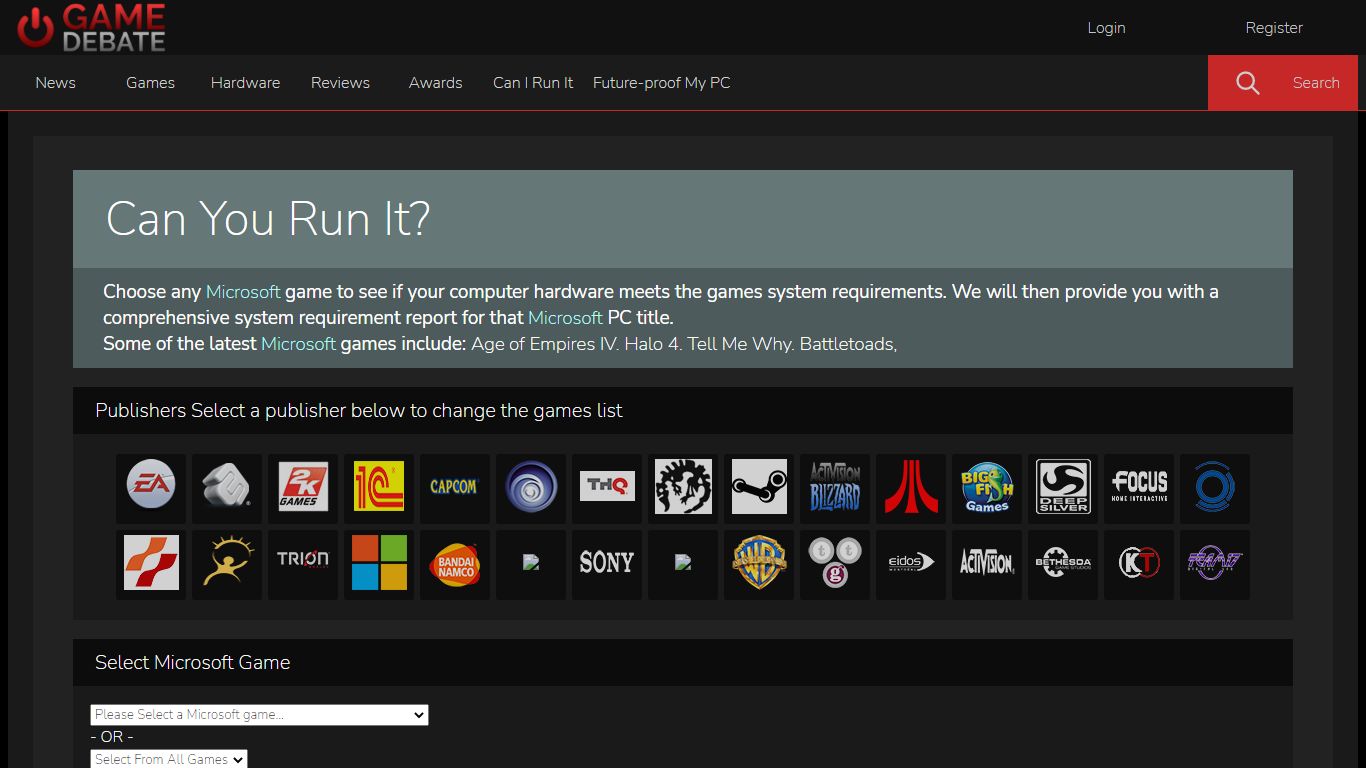Open the 'Please Select a Microsoft game' dropdown
This screenshot has width=1366, height=768.
(x=259, y=715)
